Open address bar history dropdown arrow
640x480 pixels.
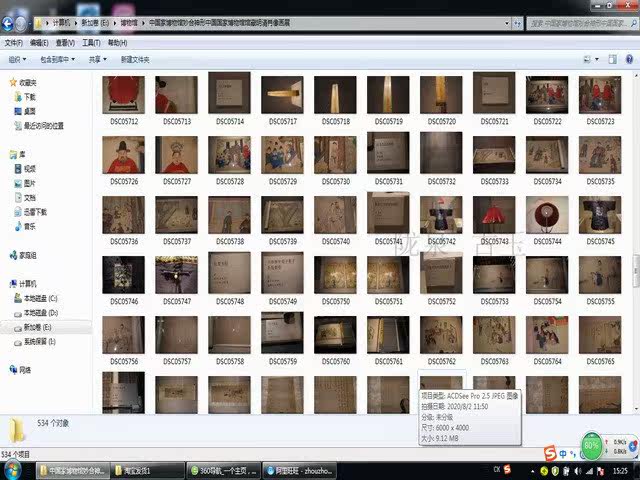pyautogui.click(x=507, y=24)
